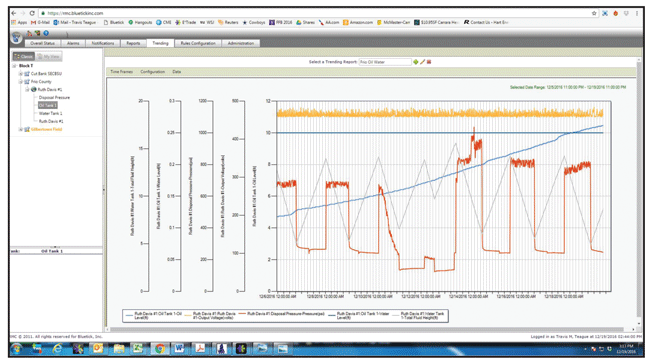Collapse the Ruth Davis #1 well node
This screenshot has width=650, height=361.
pyautogui.click(x=27, y=90)
